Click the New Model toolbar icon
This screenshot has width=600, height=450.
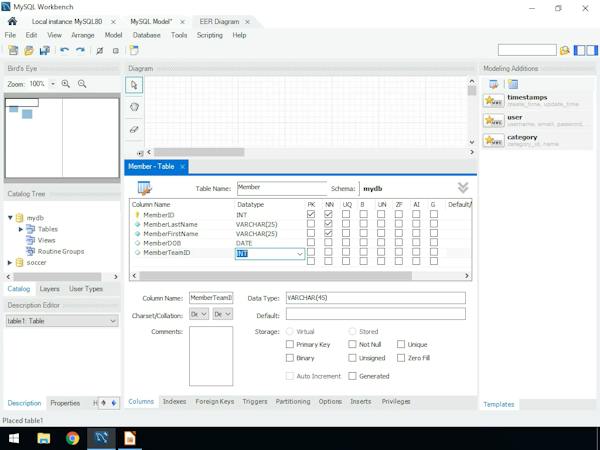[x=13, y=50]
